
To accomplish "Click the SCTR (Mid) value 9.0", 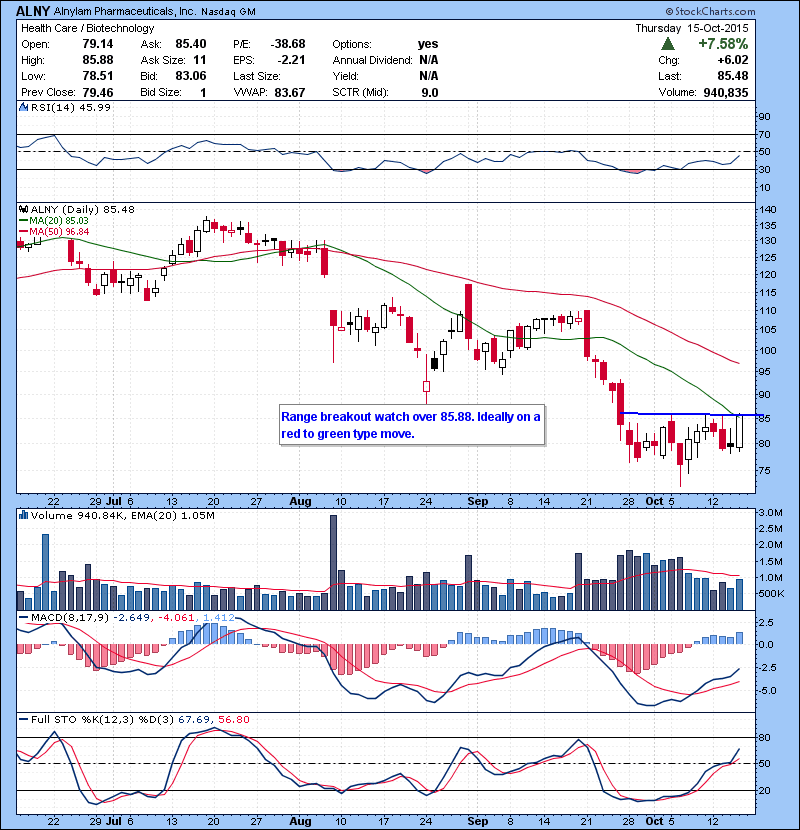I will [430, 92].
